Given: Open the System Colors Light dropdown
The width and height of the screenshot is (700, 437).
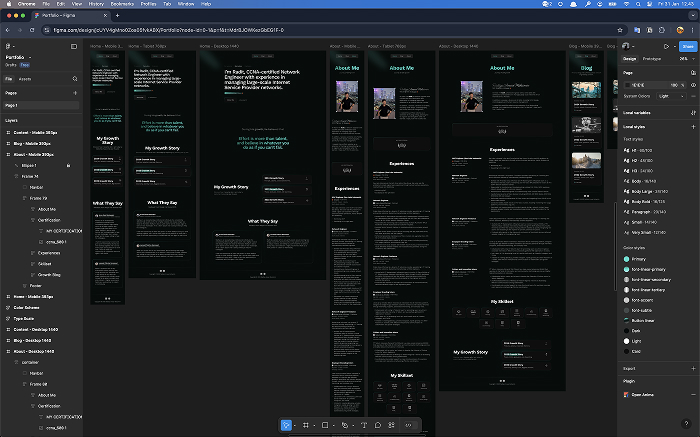Looking at the screenshot, I should [670, 97].
